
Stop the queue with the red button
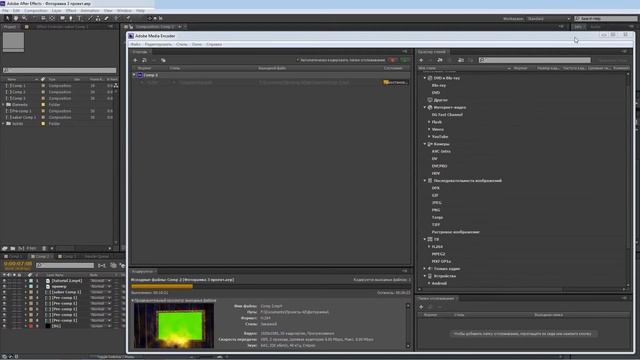[392, 60]
